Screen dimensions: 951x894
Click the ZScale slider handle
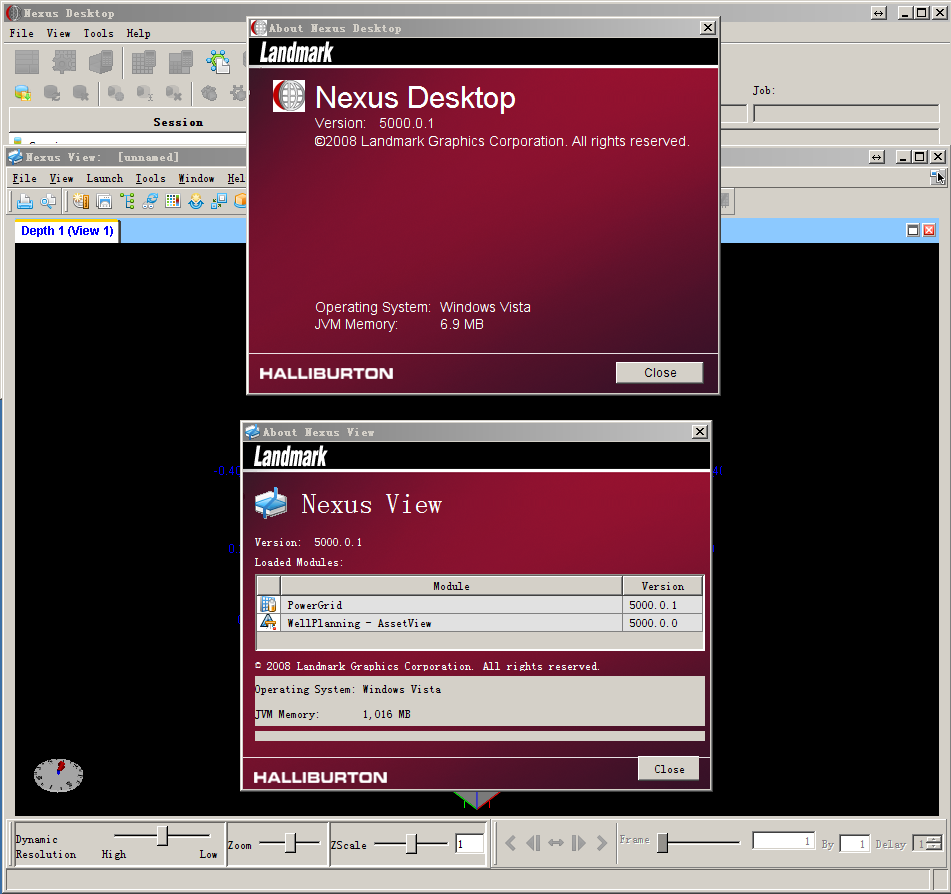point(411,843)
